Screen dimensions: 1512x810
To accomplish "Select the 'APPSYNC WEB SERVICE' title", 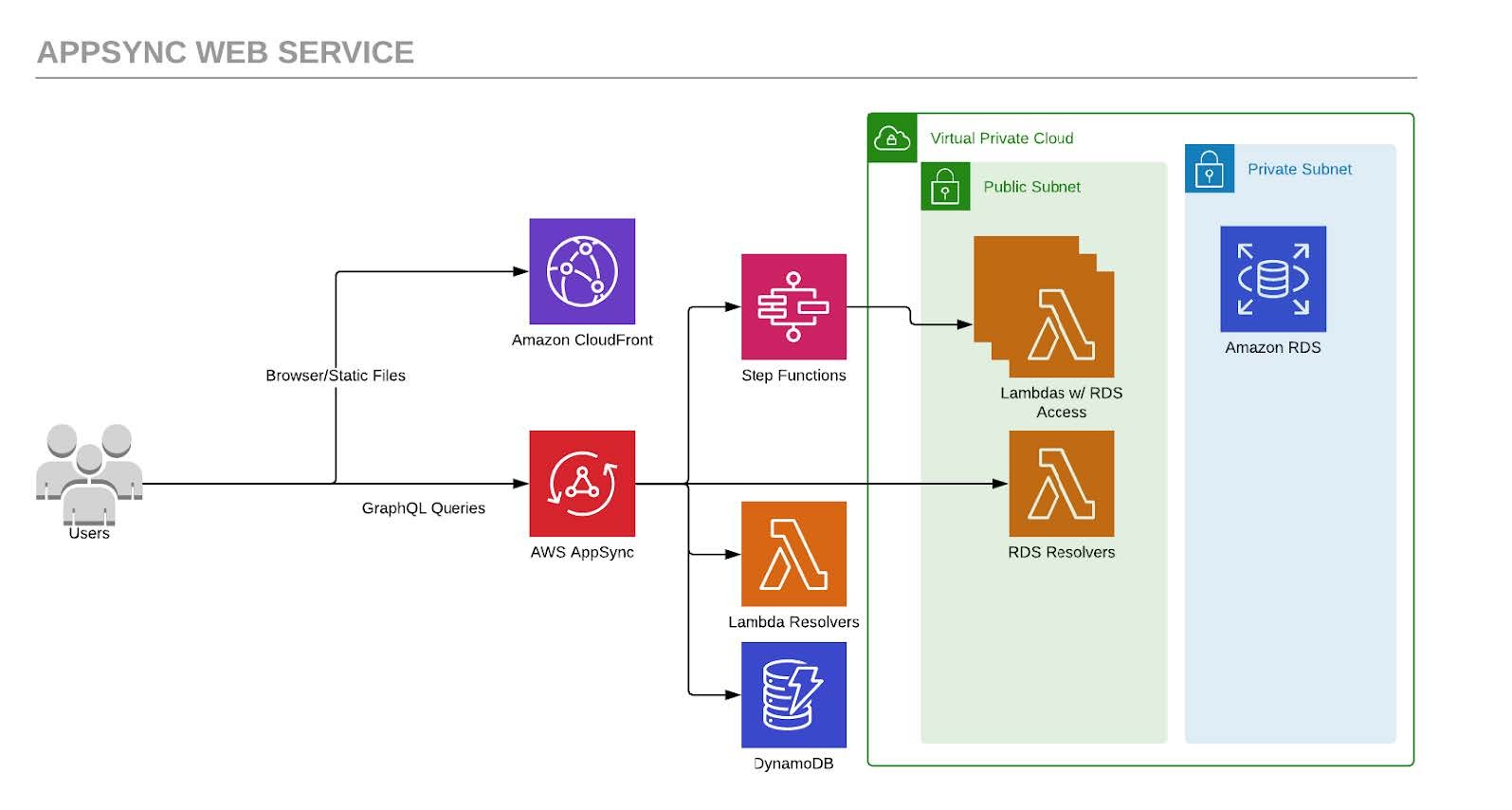I will click(x=226, y=52).
